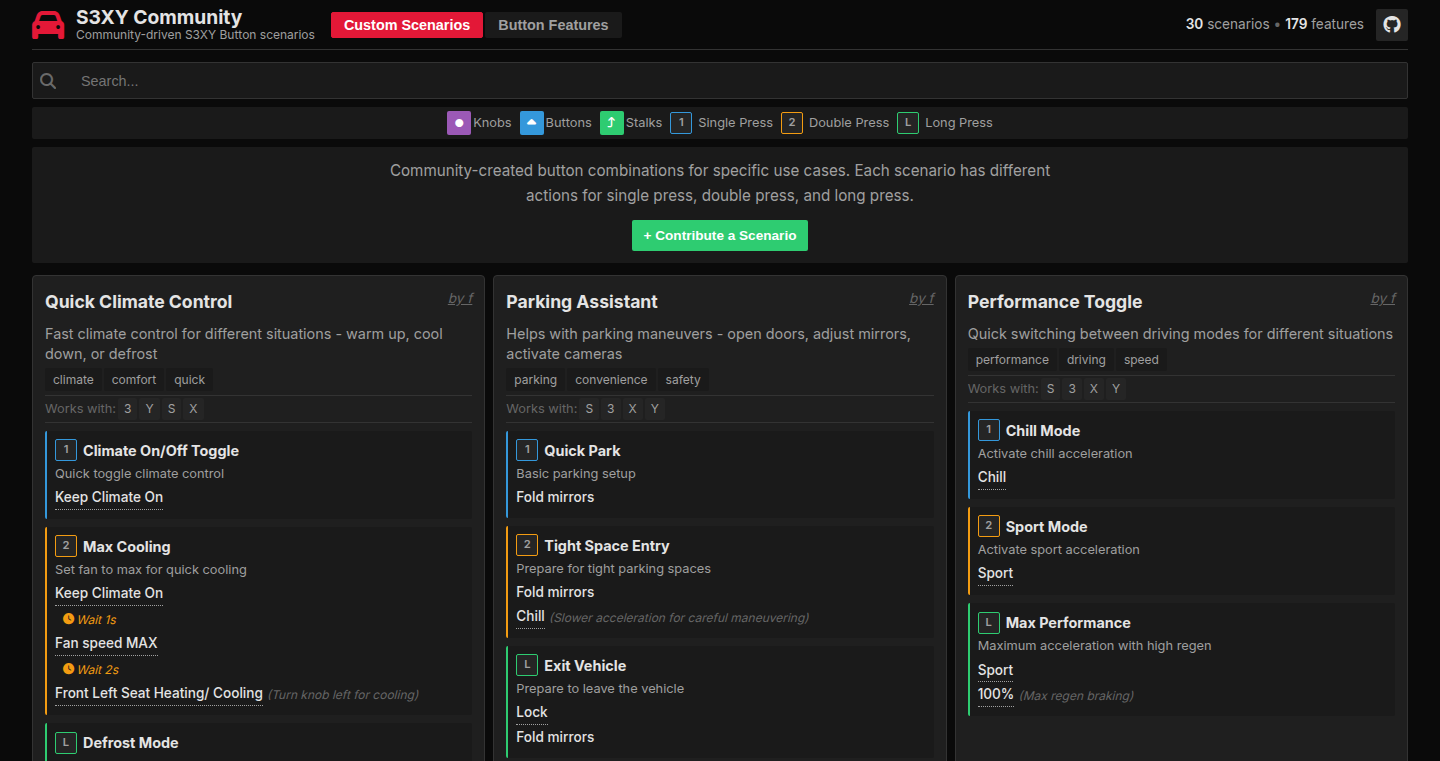Open author link on Parking Assistant card
This screenshot has height=761, width=1440.
921,298
